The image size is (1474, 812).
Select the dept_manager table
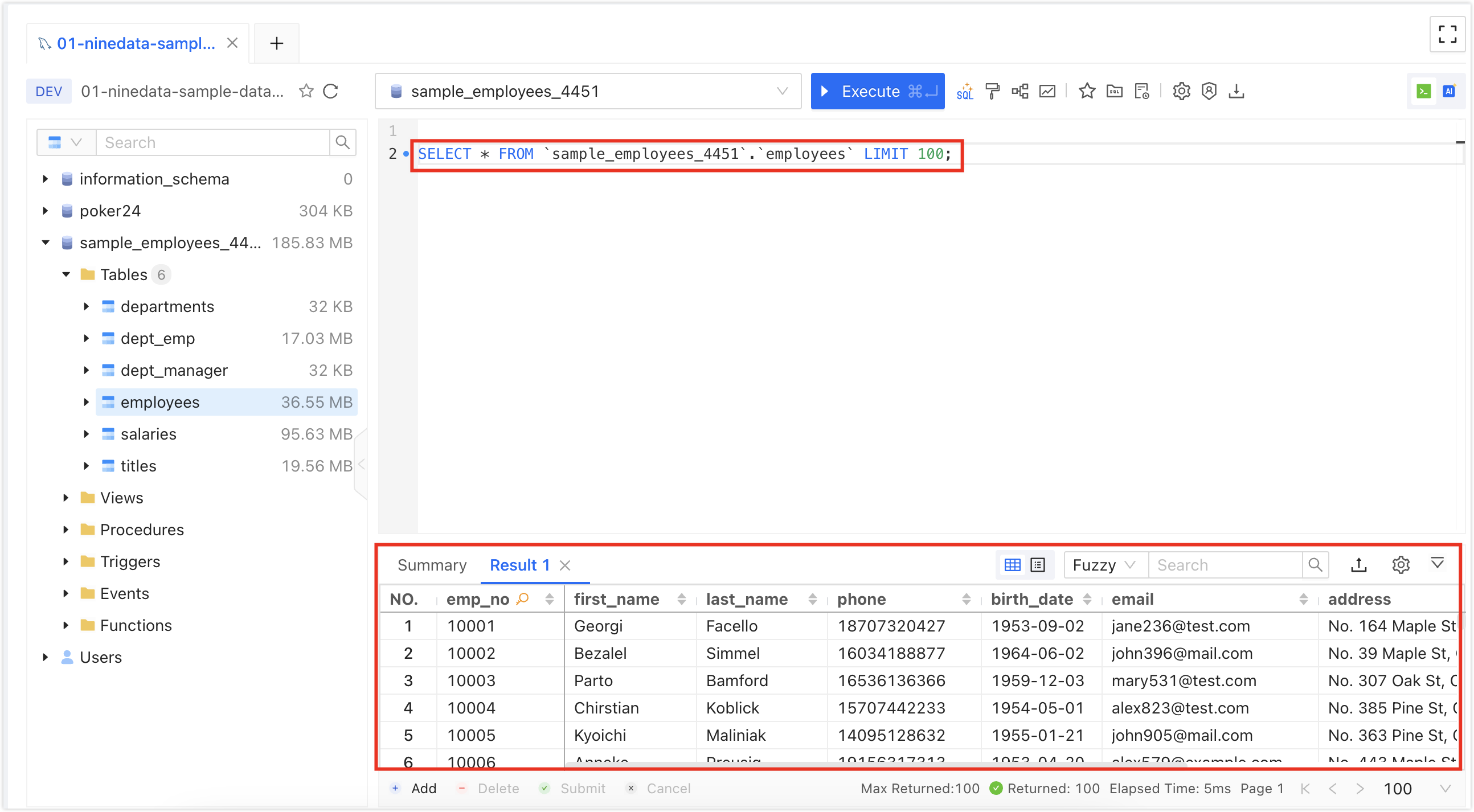click(226, 370)
